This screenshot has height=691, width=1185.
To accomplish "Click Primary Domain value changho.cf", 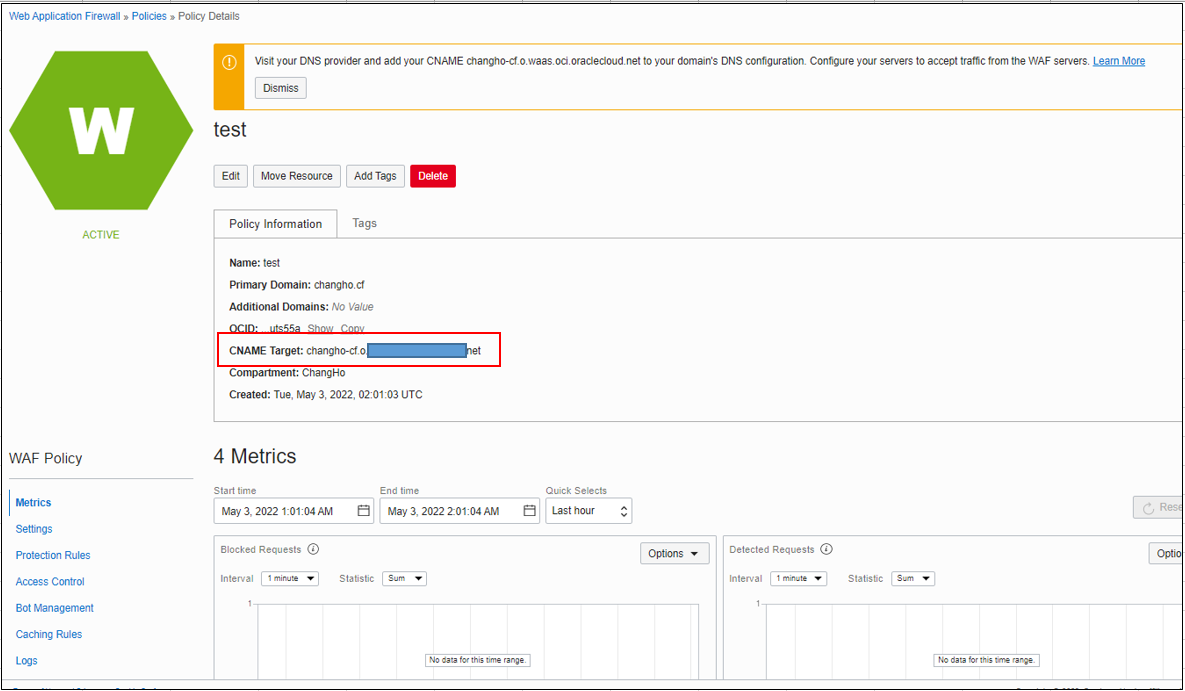I will click(x=339, y=285).
